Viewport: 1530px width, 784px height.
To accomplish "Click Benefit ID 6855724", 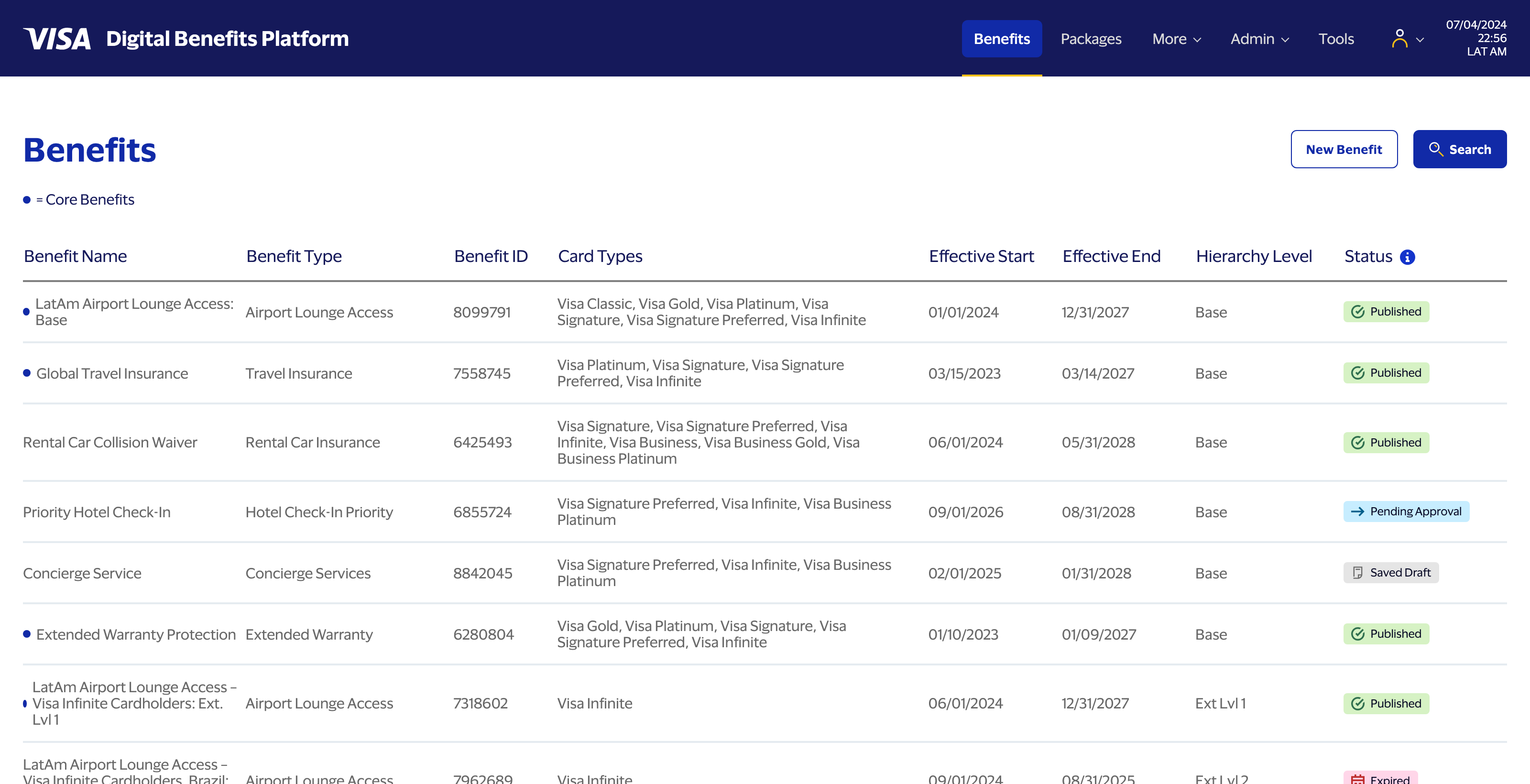I will 482,512.
